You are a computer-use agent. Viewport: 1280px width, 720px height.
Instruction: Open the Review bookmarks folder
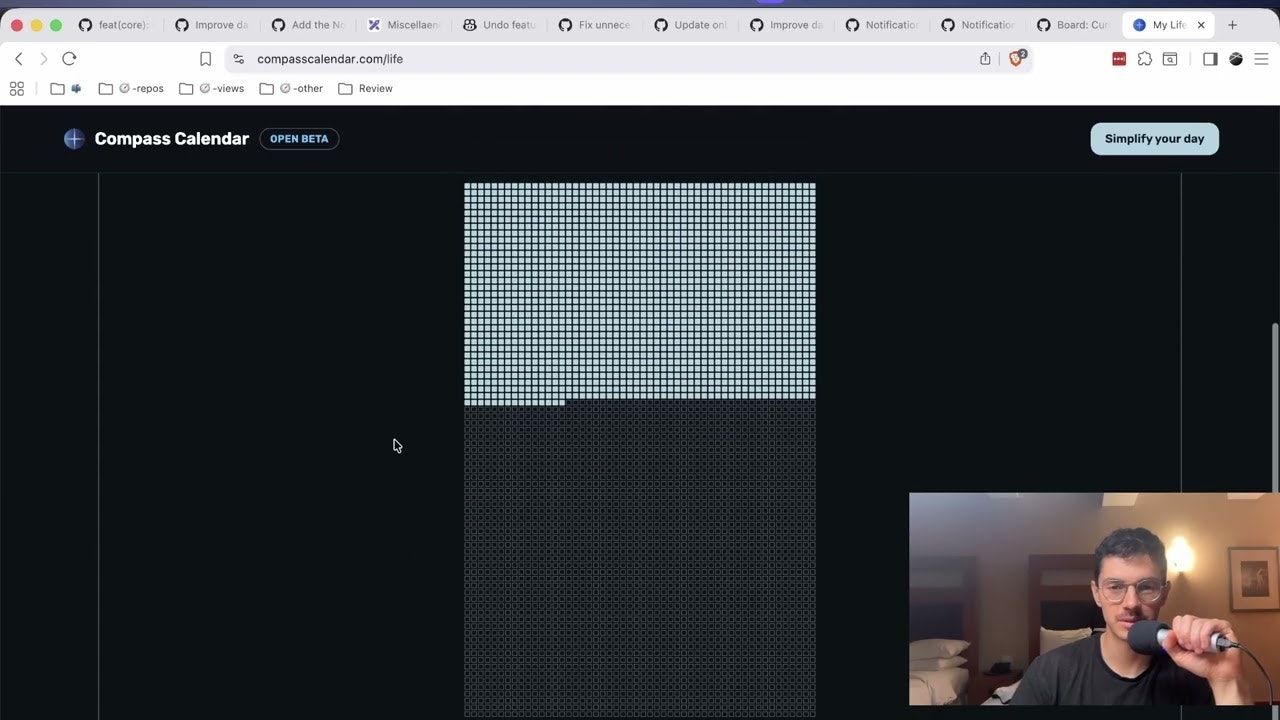[365, 88]
